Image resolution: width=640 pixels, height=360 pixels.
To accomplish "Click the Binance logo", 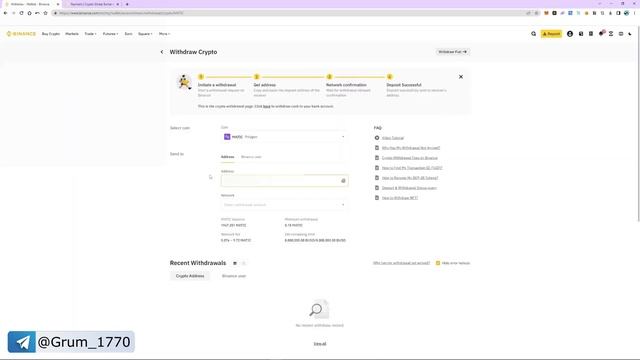I will click(21, 34).
